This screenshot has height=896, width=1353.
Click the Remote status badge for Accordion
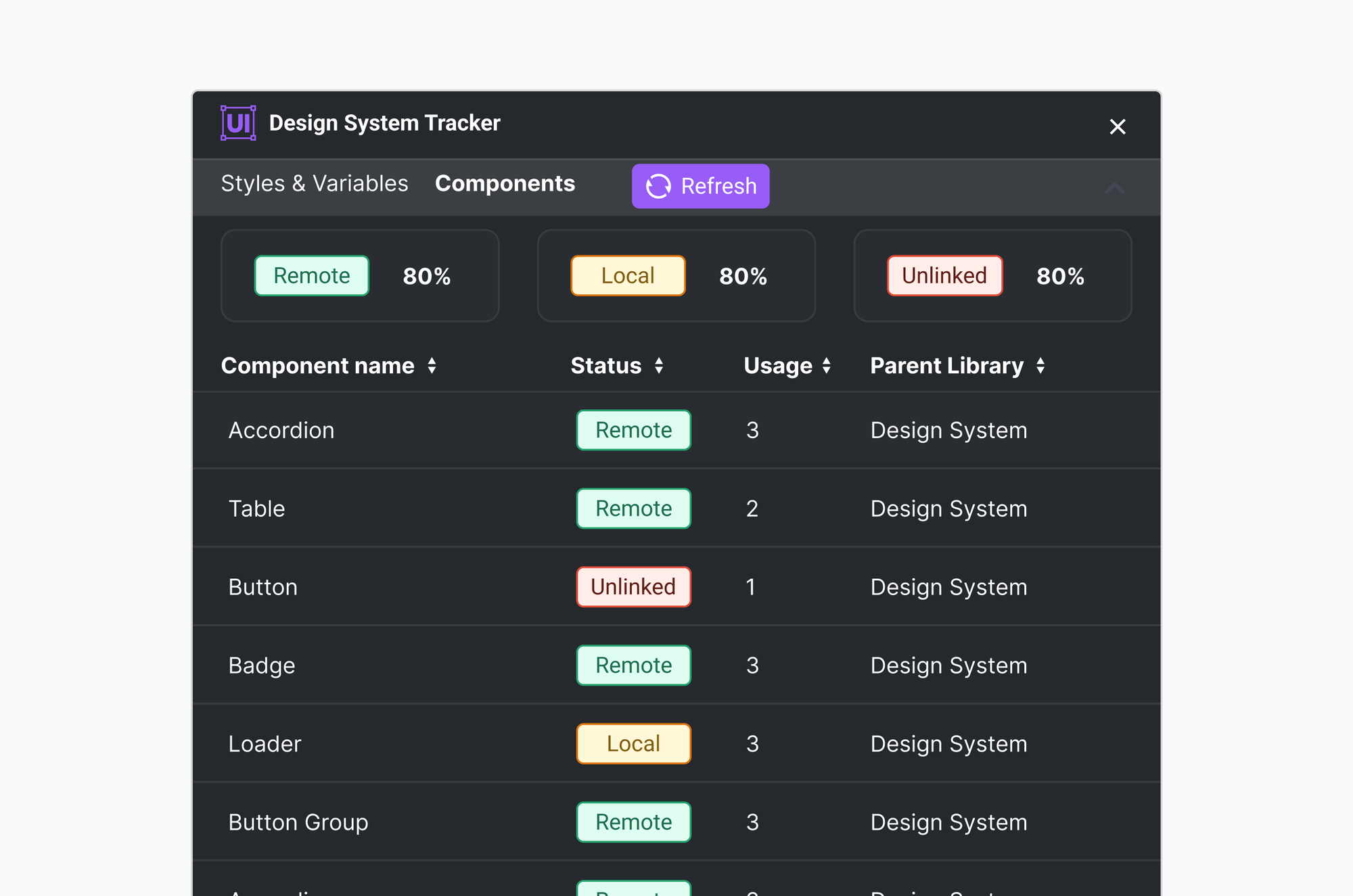tap(633, 429)
